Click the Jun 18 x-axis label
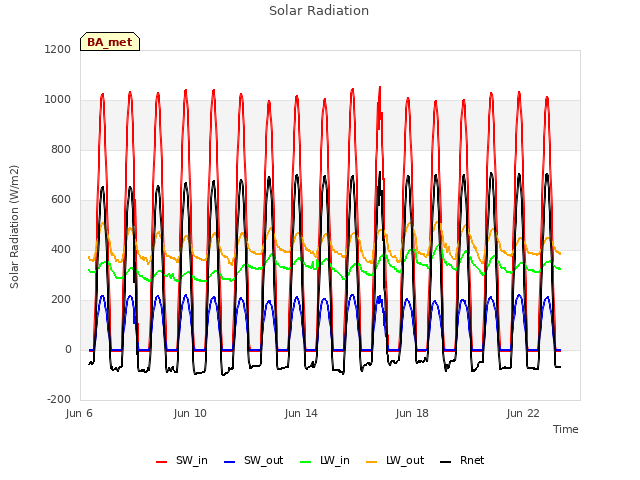Viewport: 640px width, 480px height. 412,413
